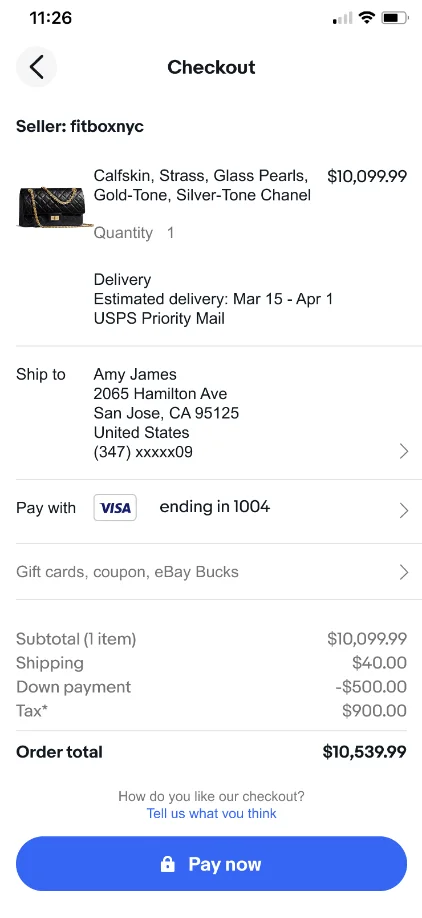Tap the Wi-Fi status icon
This screenshot has width=422, height=918.
click(x=367, y=18)
